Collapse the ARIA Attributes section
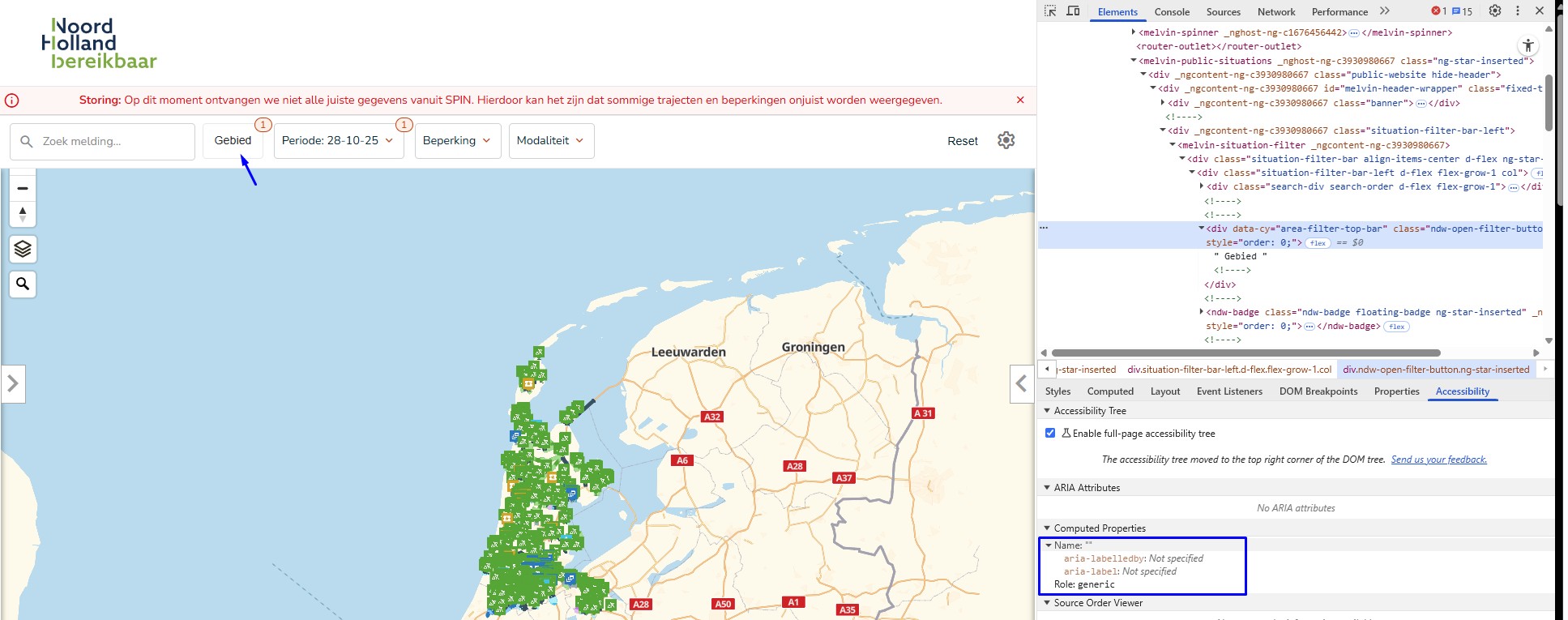Image resolution: width=1568 pixels, height=620 pixels. [1047, 487]
